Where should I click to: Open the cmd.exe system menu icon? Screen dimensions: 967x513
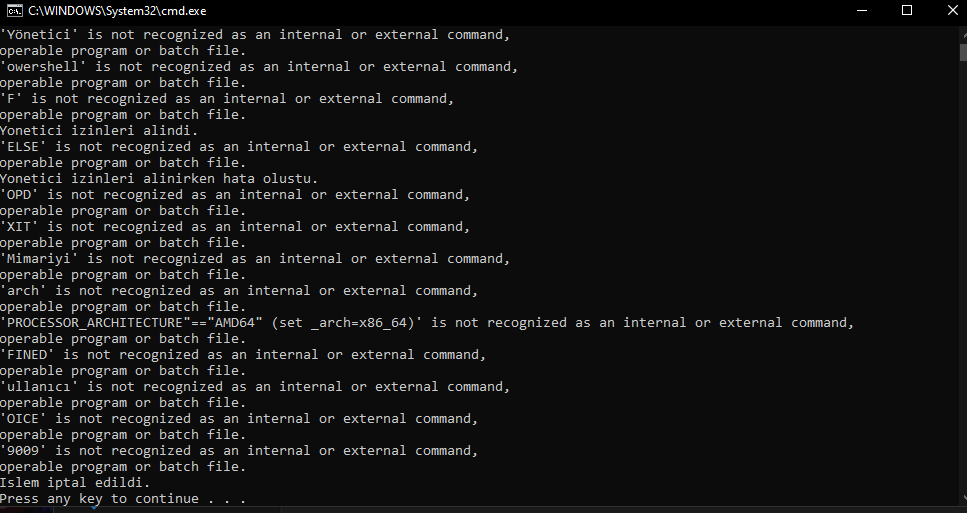pos(15,10)
